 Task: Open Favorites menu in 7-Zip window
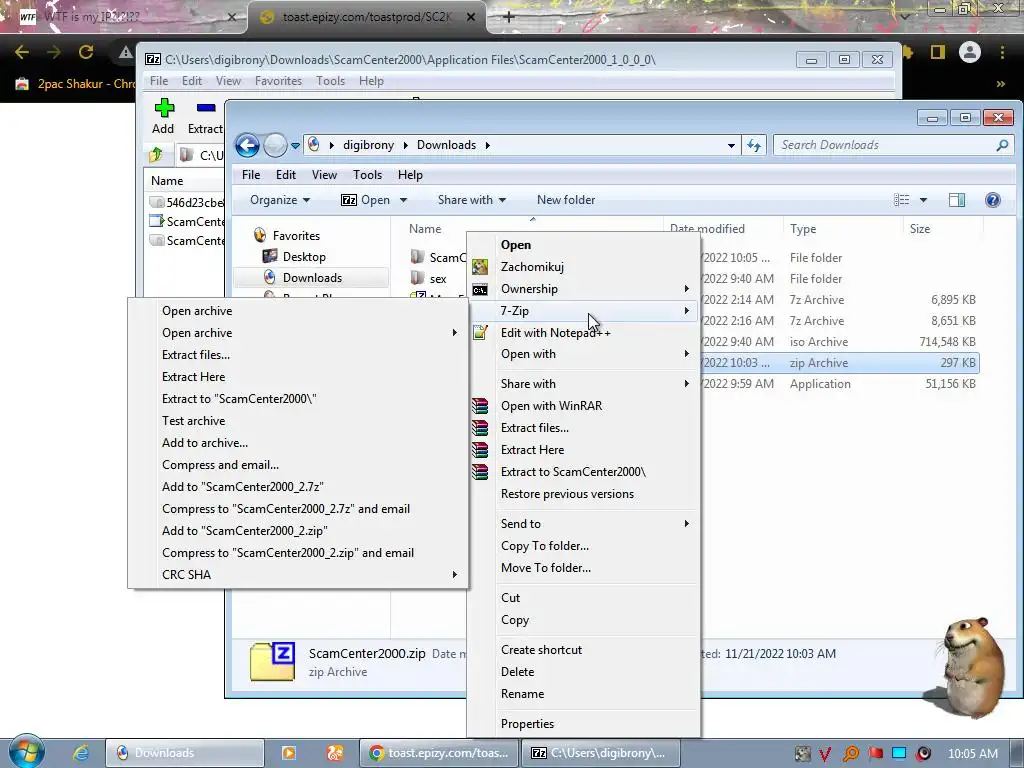tap(278, 81)
